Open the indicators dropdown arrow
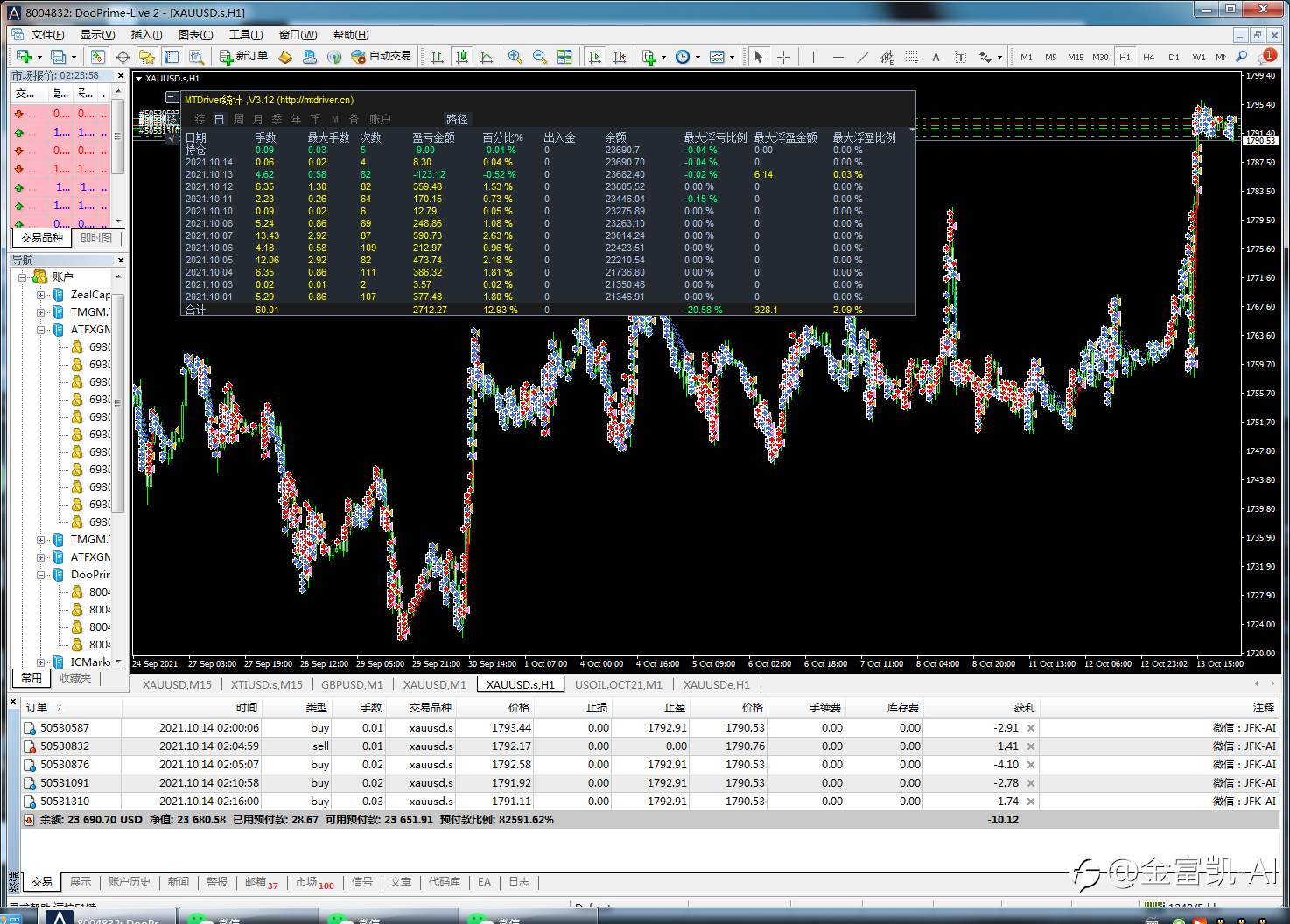Image resolution: width=1290 pixels, height=924 pixels. point(664,57)
